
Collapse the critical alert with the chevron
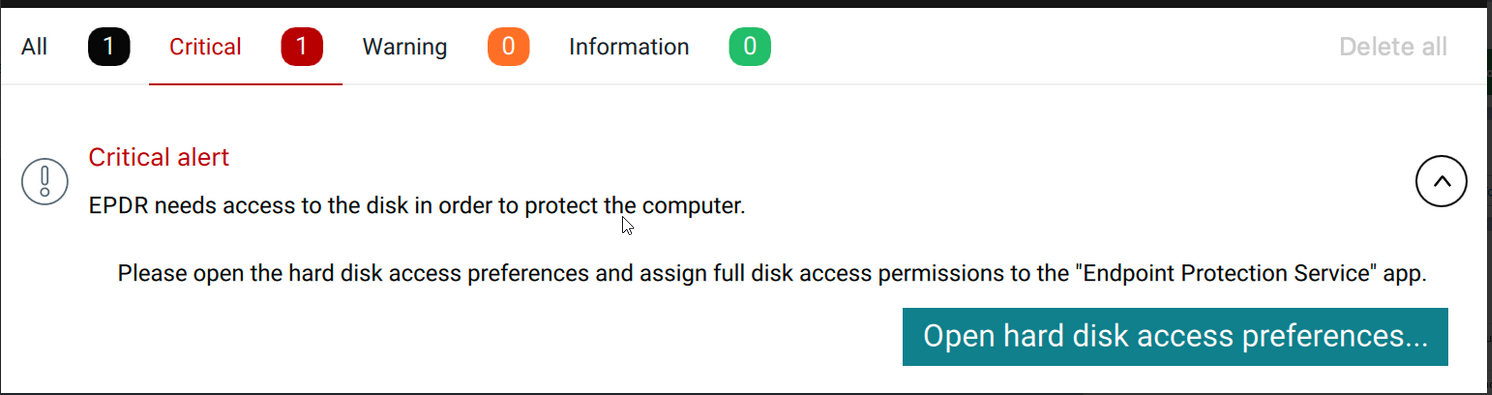click(x=1441, y=182)
